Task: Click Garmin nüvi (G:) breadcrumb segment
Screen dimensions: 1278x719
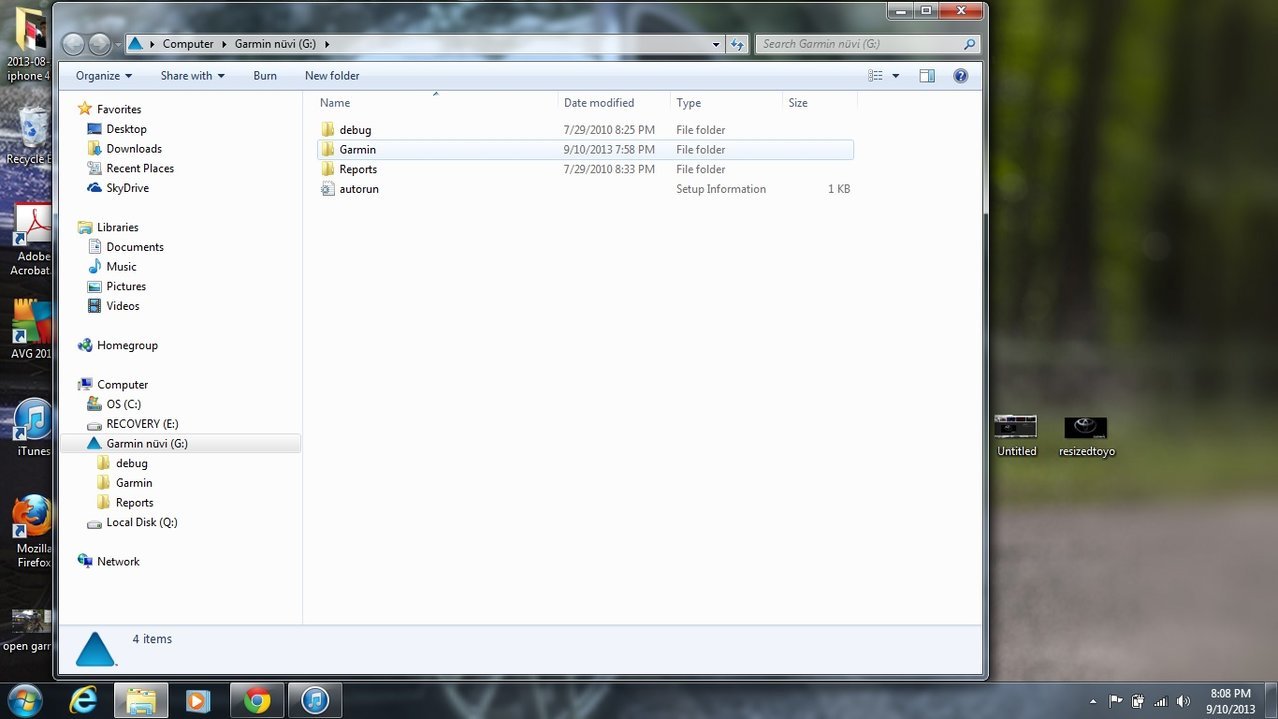Action: click(275, 44)
